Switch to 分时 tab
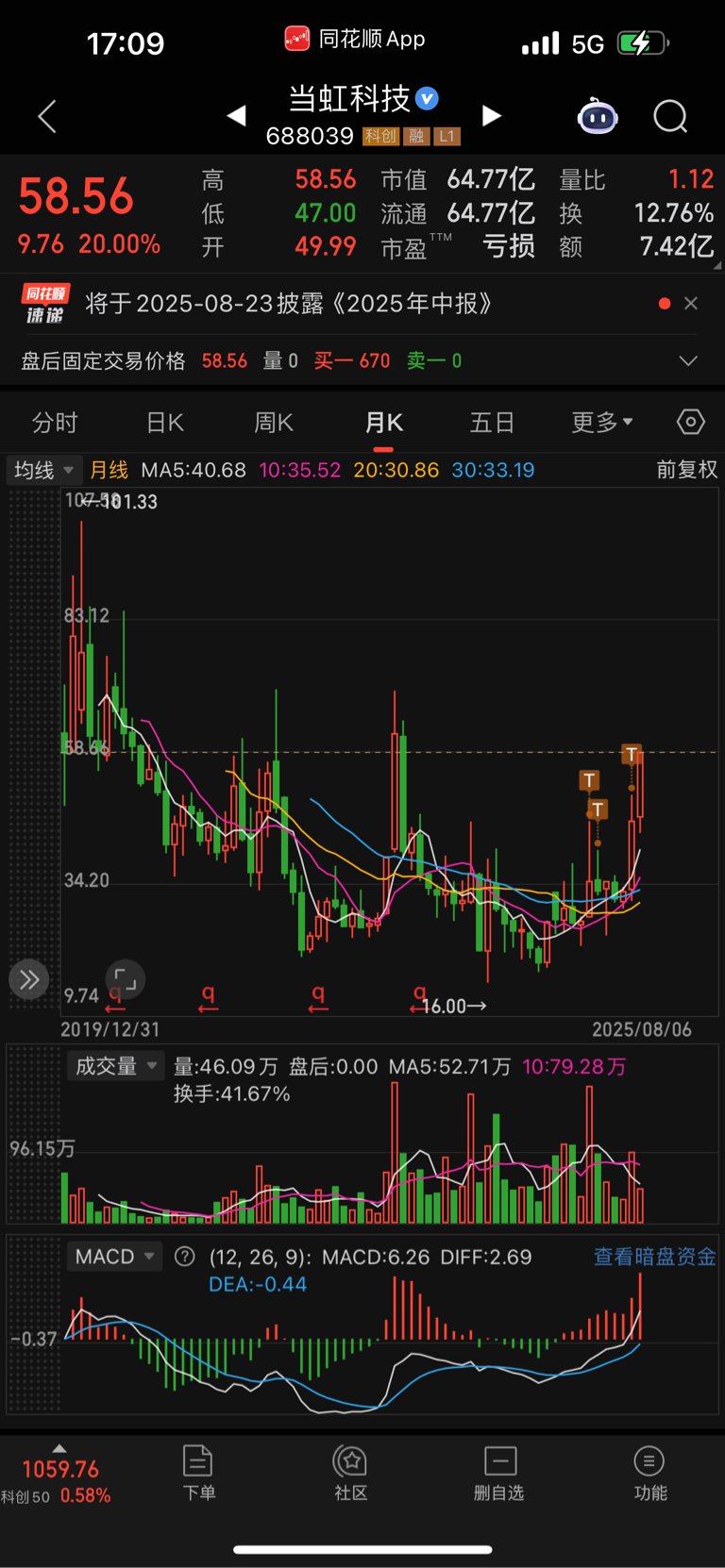 coord(55,422)
